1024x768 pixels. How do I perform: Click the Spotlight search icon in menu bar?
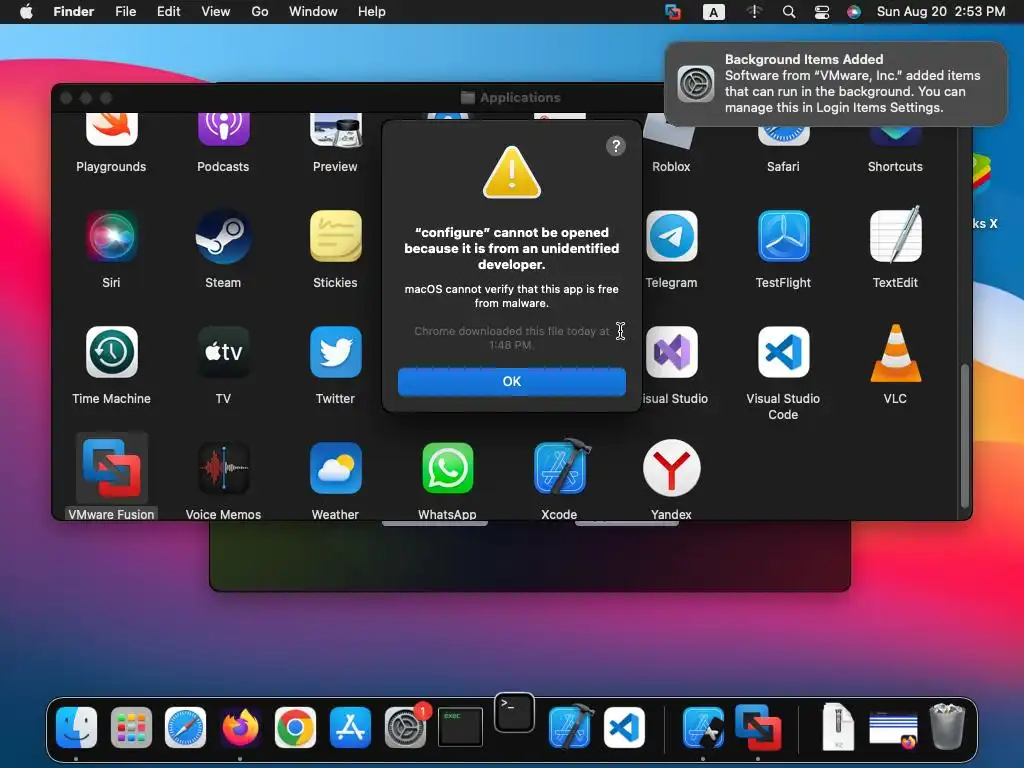click(789, 12)
